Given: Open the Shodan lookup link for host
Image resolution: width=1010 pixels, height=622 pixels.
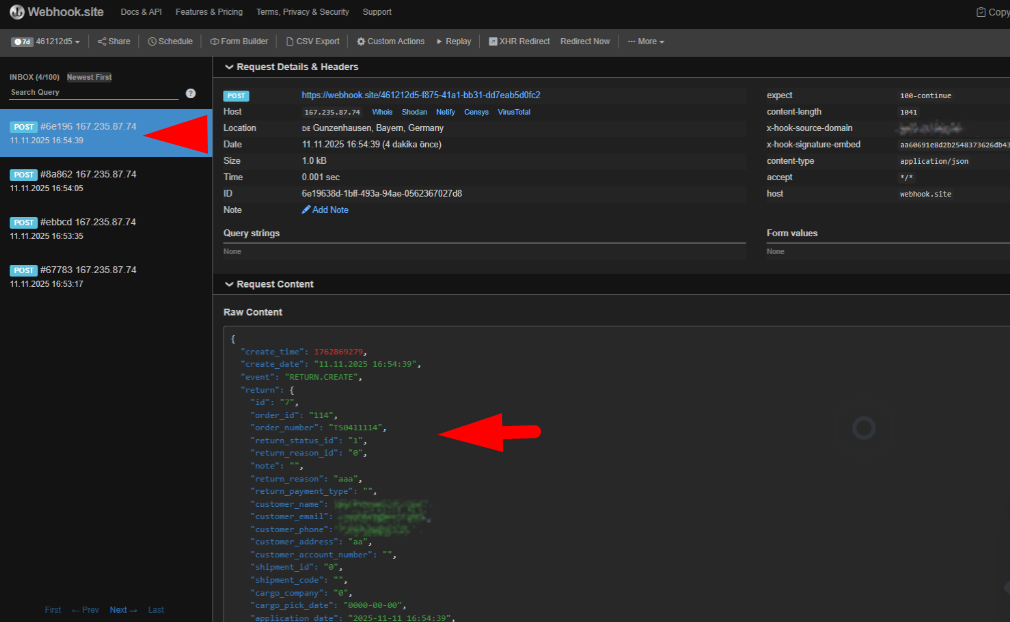Looking at the screenshot, I should coord(414,112).
